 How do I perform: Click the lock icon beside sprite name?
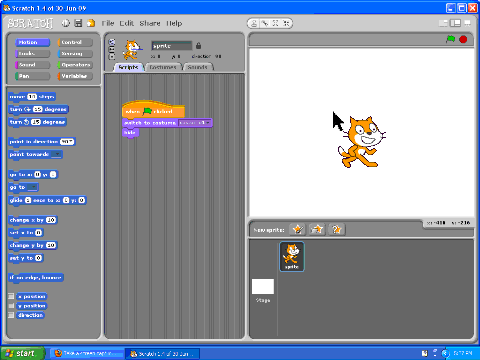click(198, 45)
